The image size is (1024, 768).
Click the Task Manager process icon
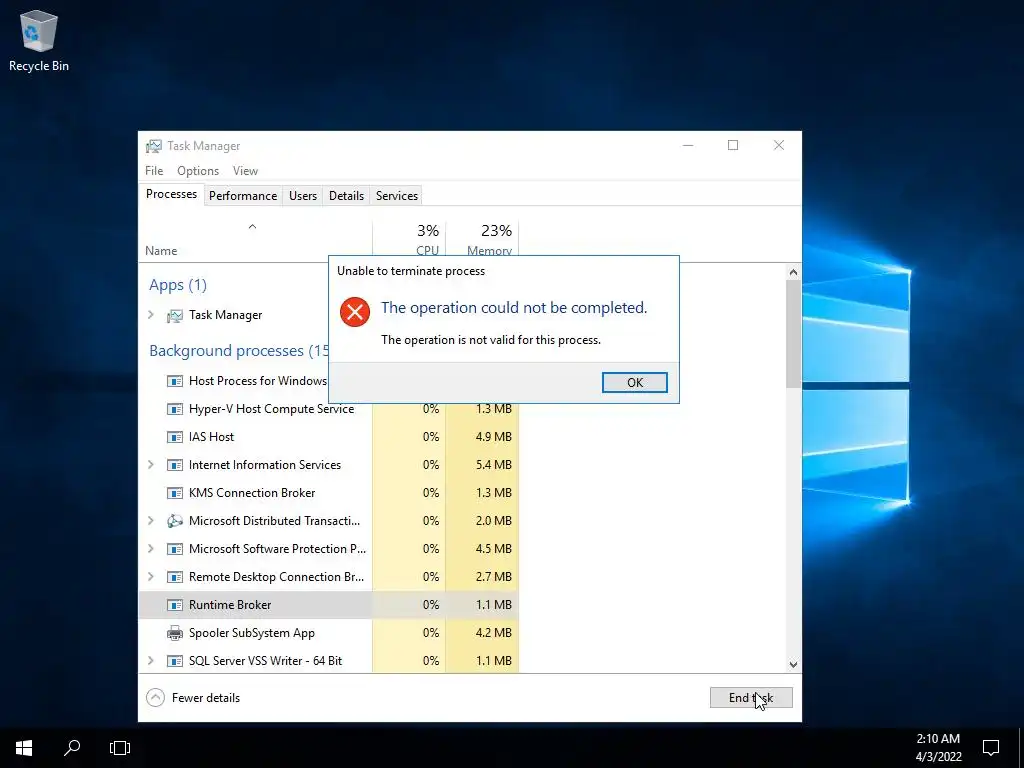(x=174, y=315)
